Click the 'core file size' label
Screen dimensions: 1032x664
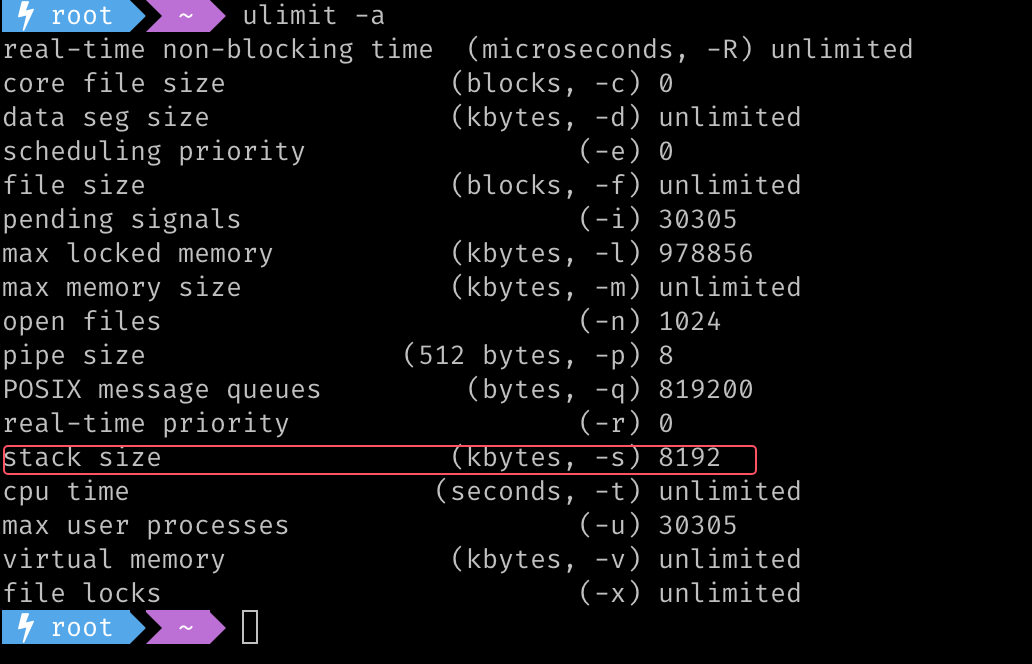point(114,84)
